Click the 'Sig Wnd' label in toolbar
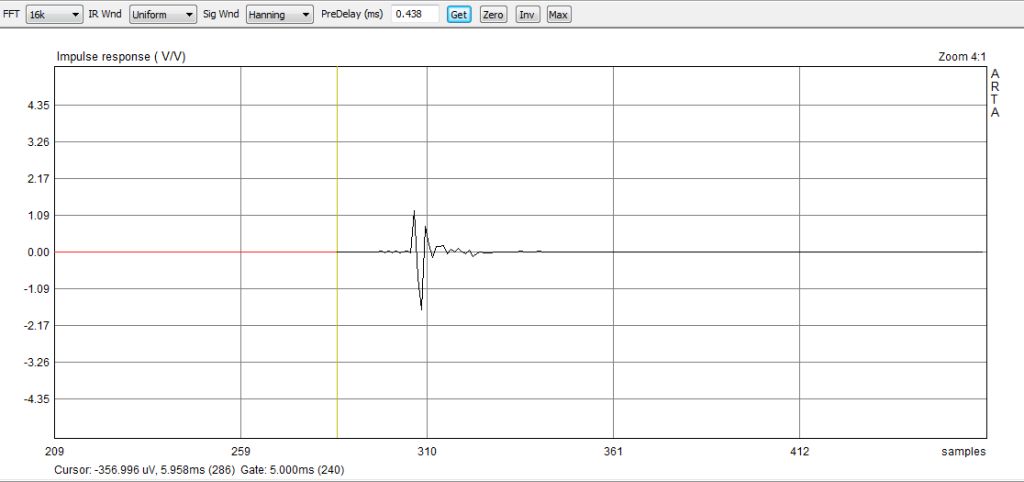Image resolution: width=1024 pixels, height=482 pixels. coord(221,14)
